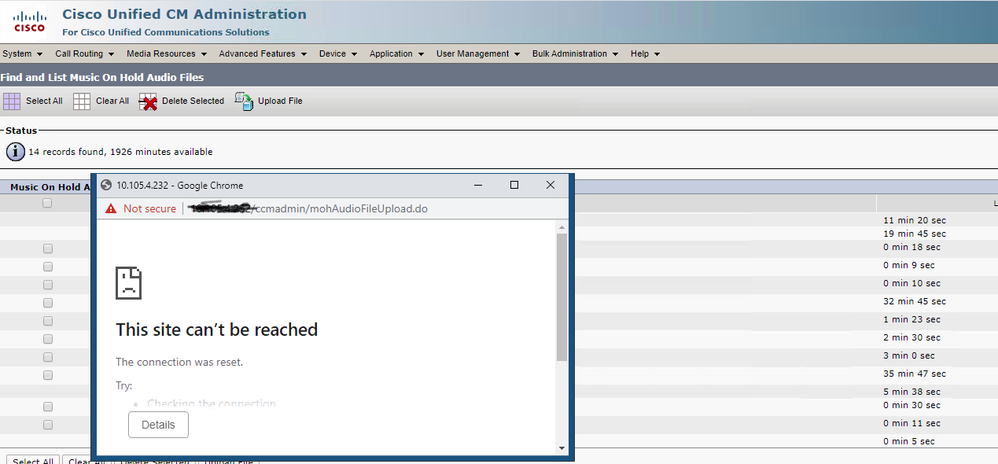This screenshot has height=464, width=998.
Task: Click the popup address bar URL
Action: click(309, 209)
